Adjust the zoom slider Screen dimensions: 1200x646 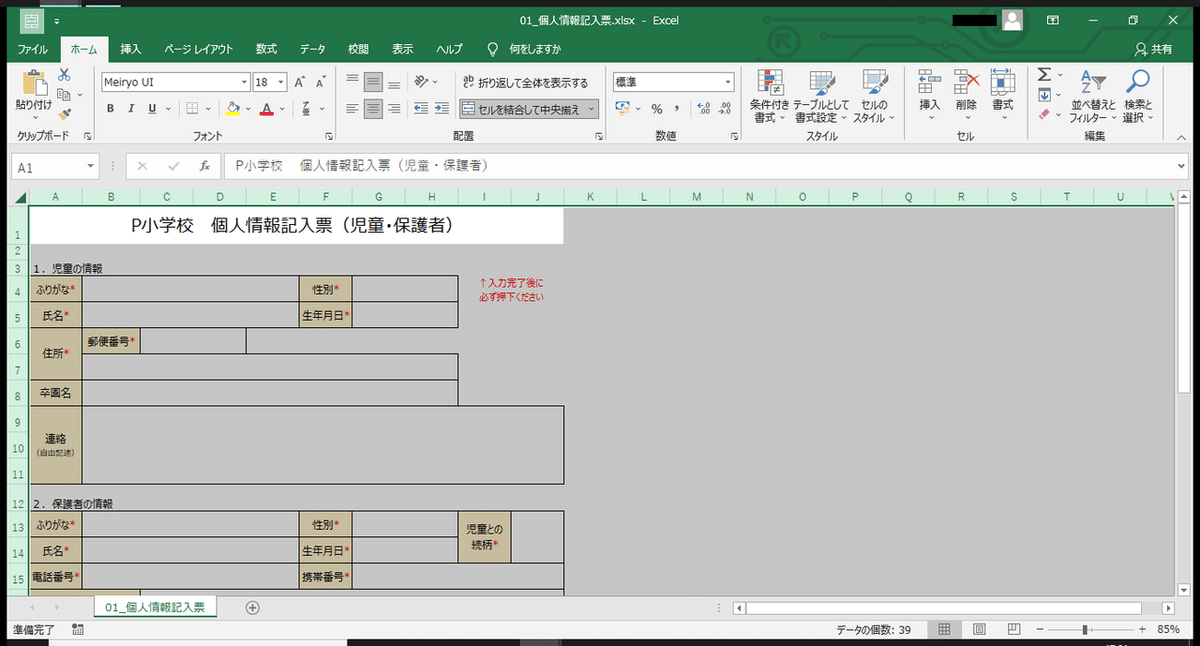1085,629
